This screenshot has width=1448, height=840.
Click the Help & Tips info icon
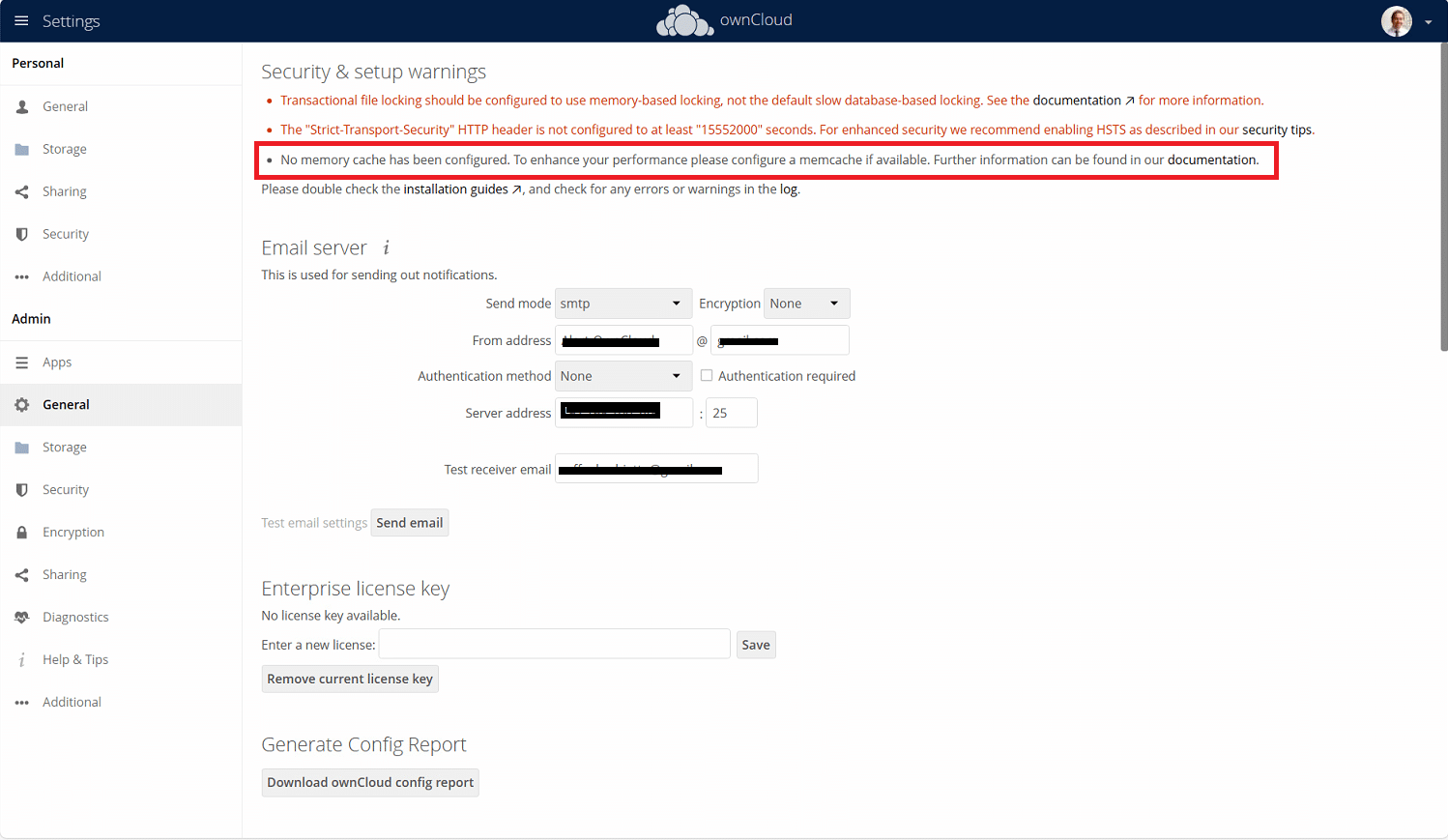(22, 660)
